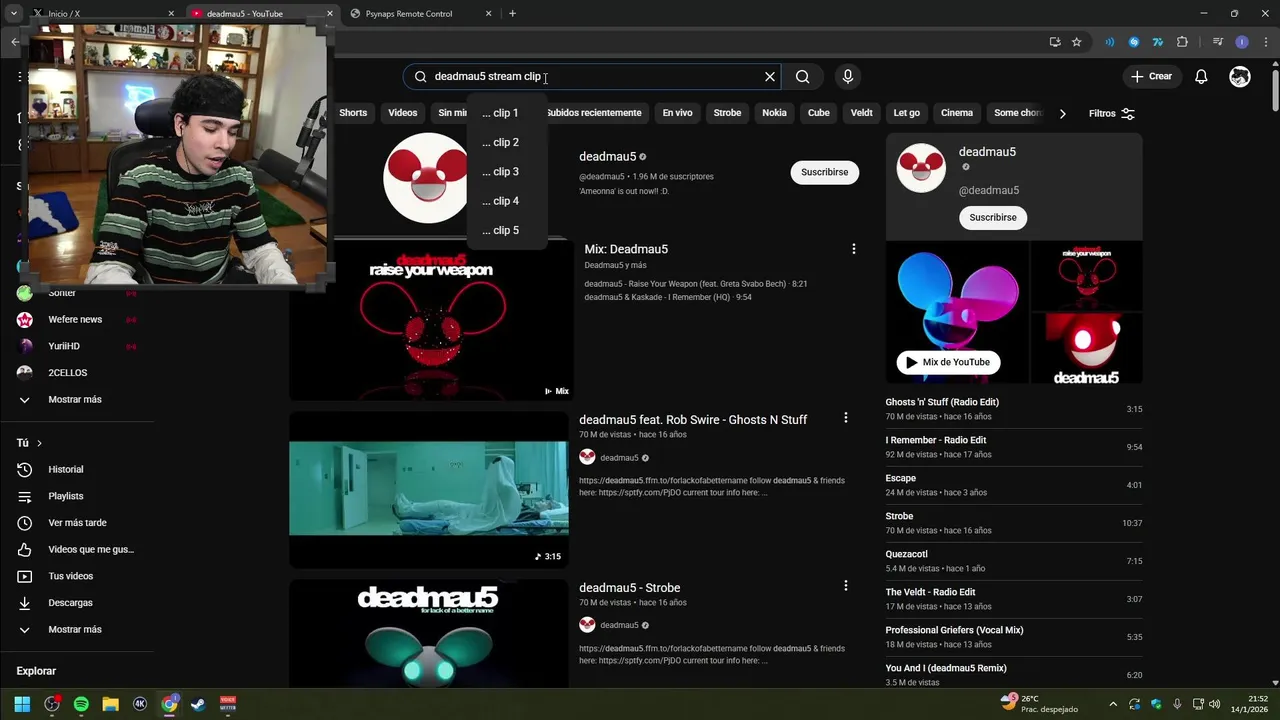This screenshot has width=1280, height=720.
Task: Open the Raise Your Weapon mix thumbnail
Action: [431, 320]
